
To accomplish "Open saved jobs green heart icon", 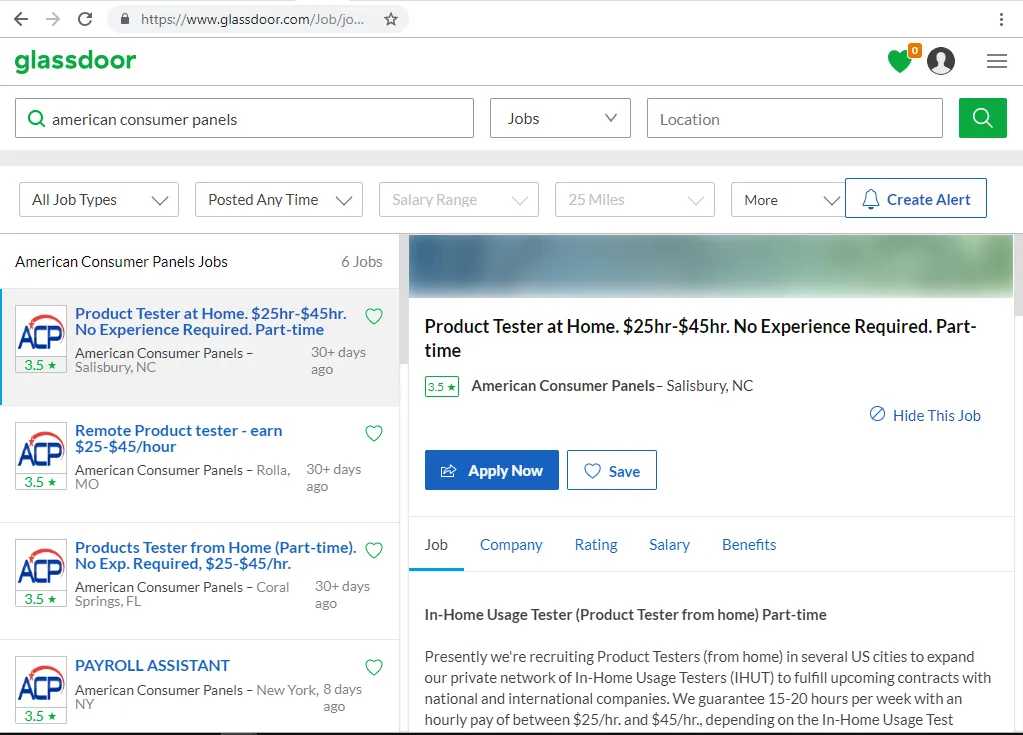I will click(900, 61).
